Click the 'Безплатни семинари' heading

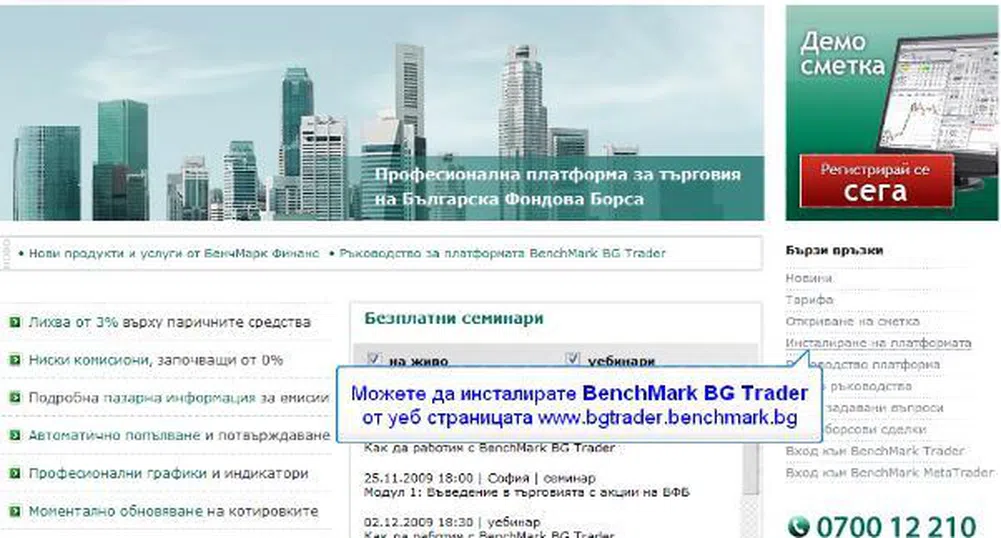(454, 318)
